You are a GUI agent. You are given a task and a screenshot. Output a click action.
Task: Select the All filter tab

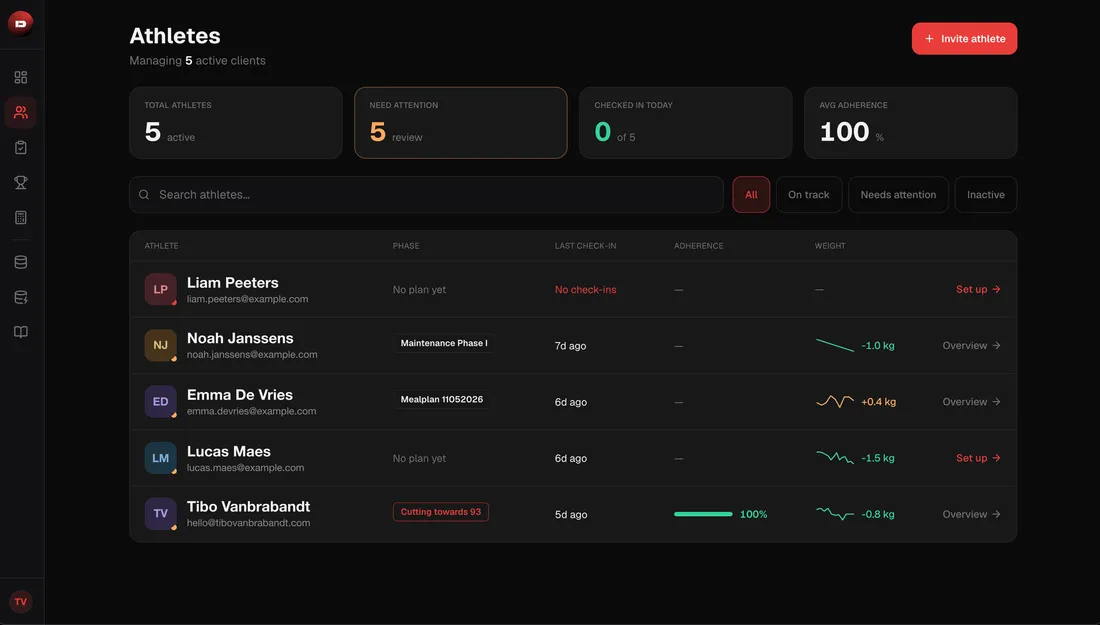[x=751, y=194]
